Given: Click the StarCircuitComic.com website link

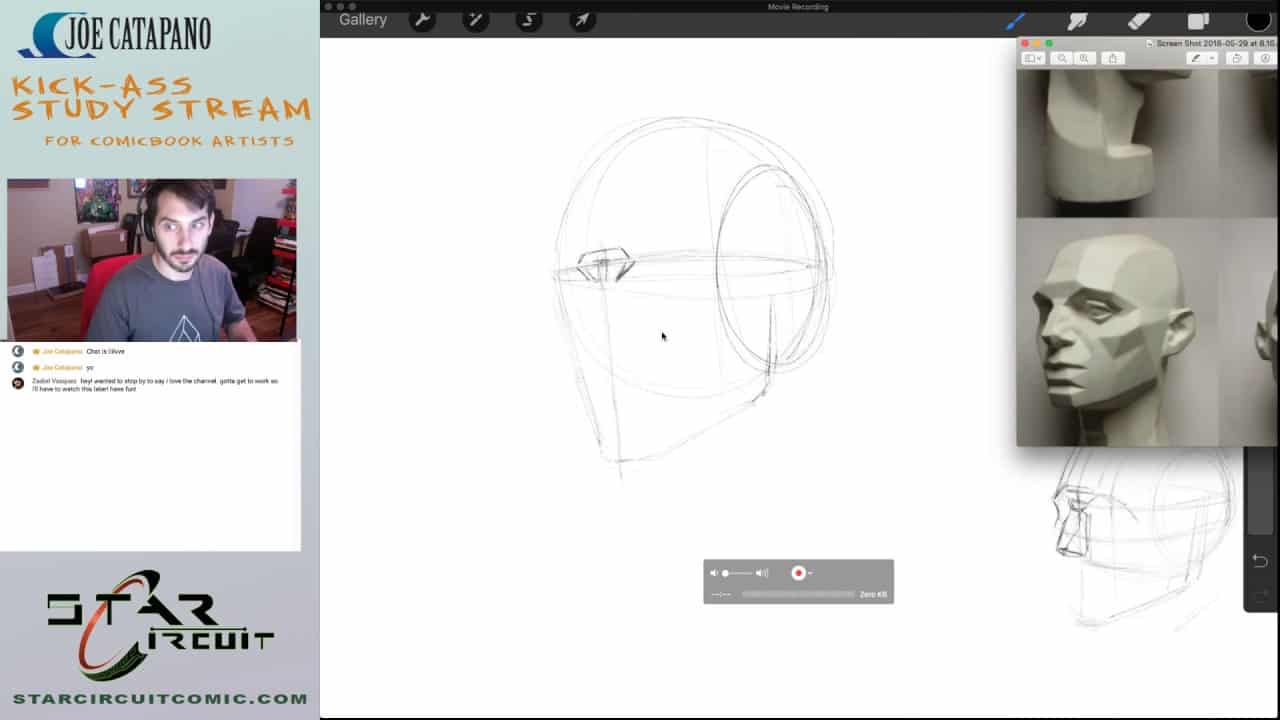Looking at the screenshot, I should pyautogui.click(x=160, y=698).
